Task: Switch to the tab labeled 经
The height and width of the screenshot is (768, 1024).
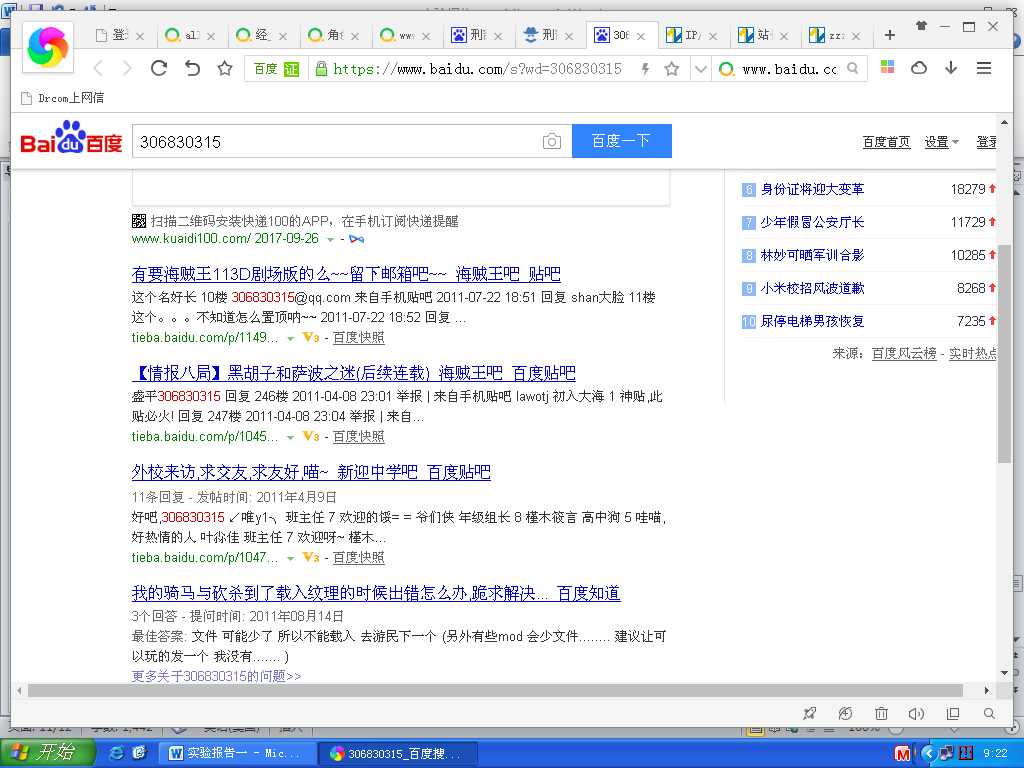Action: 261,35
